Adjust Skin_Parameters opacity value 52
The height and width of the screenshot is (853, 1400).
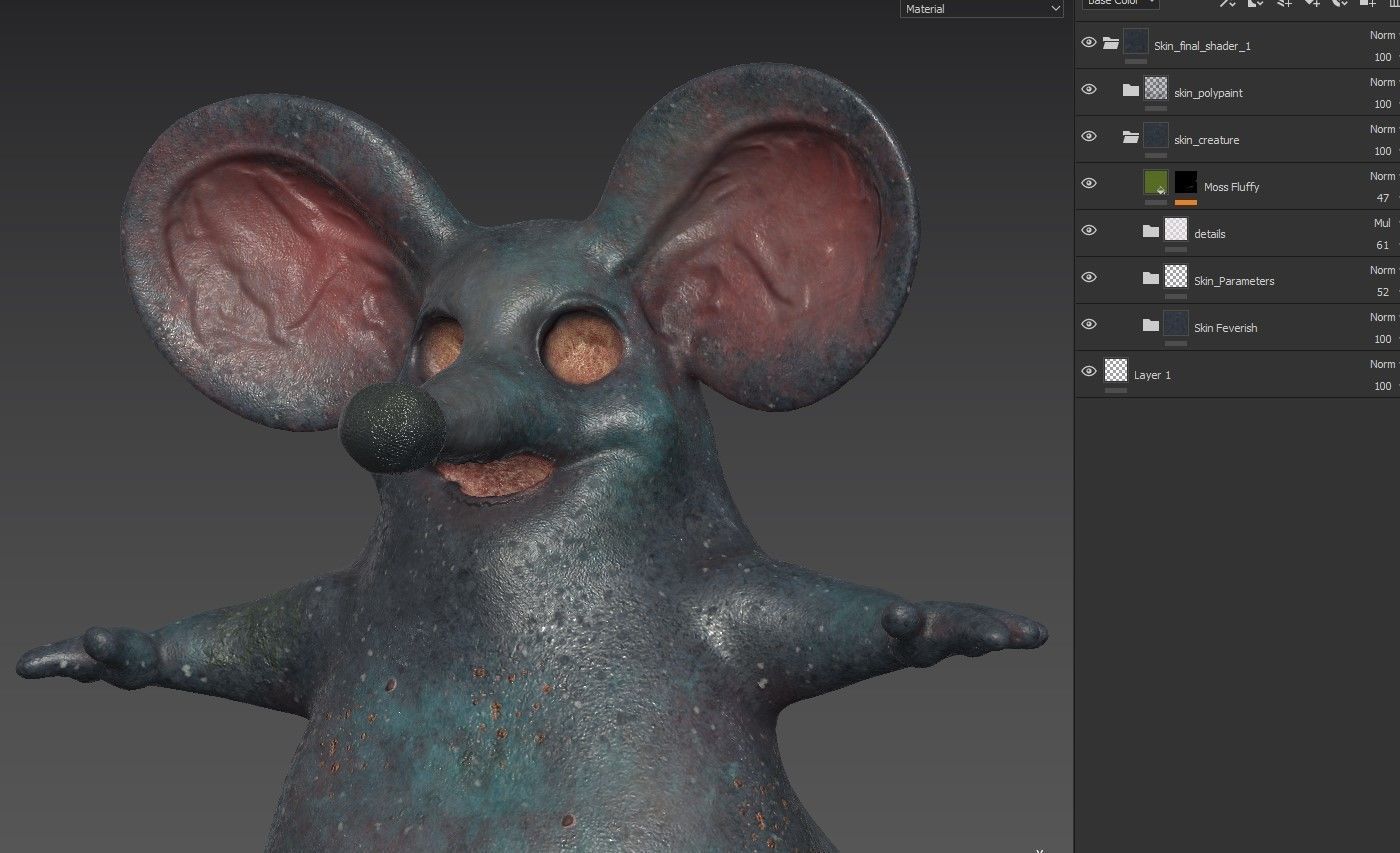1383,292
